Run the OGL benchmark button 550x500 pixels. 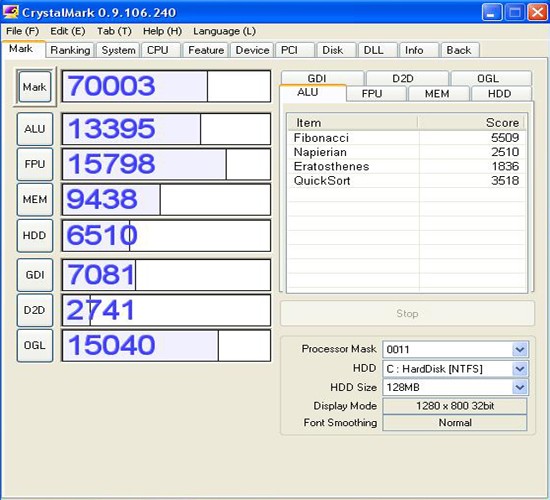pos(35,345)
